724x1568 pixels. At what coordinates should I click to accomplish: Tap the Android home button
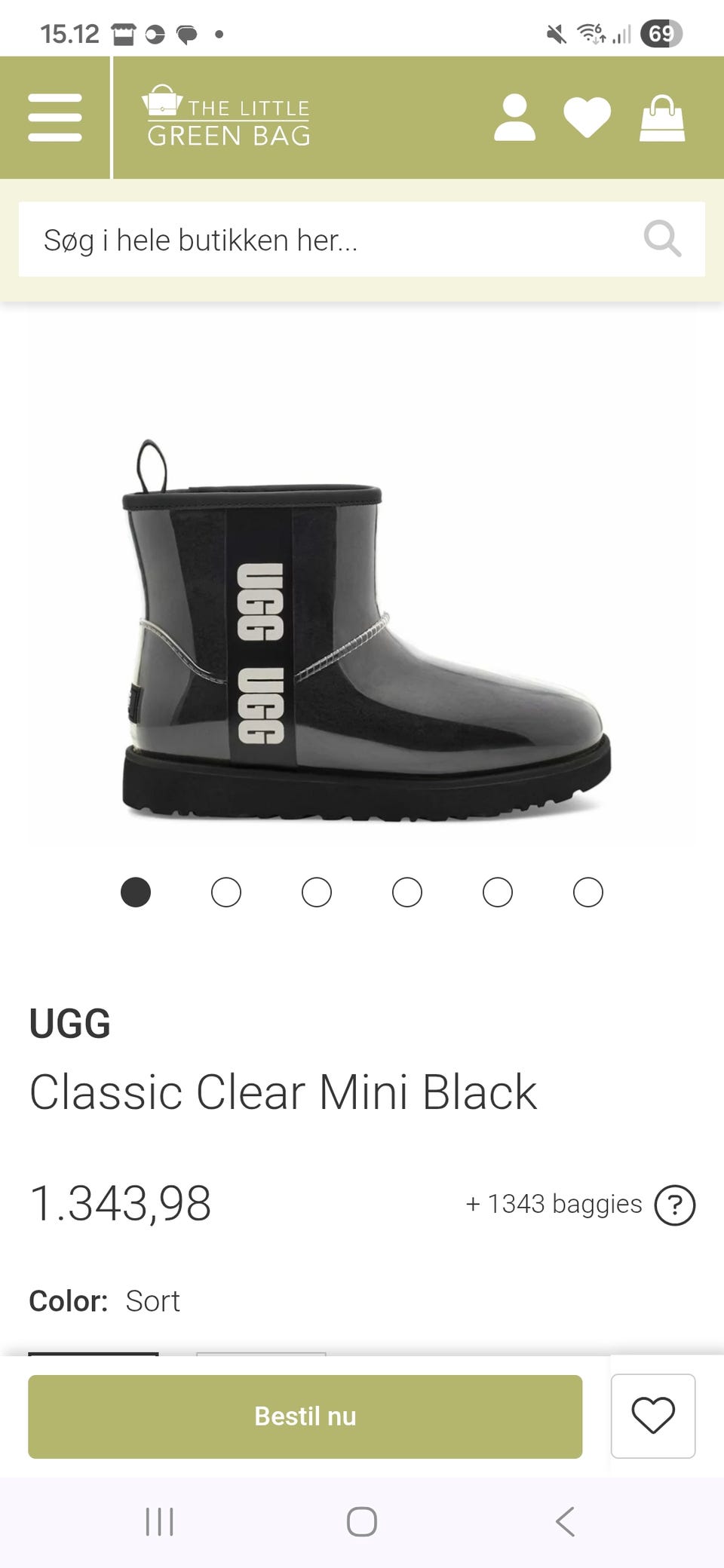[362, 1521]
